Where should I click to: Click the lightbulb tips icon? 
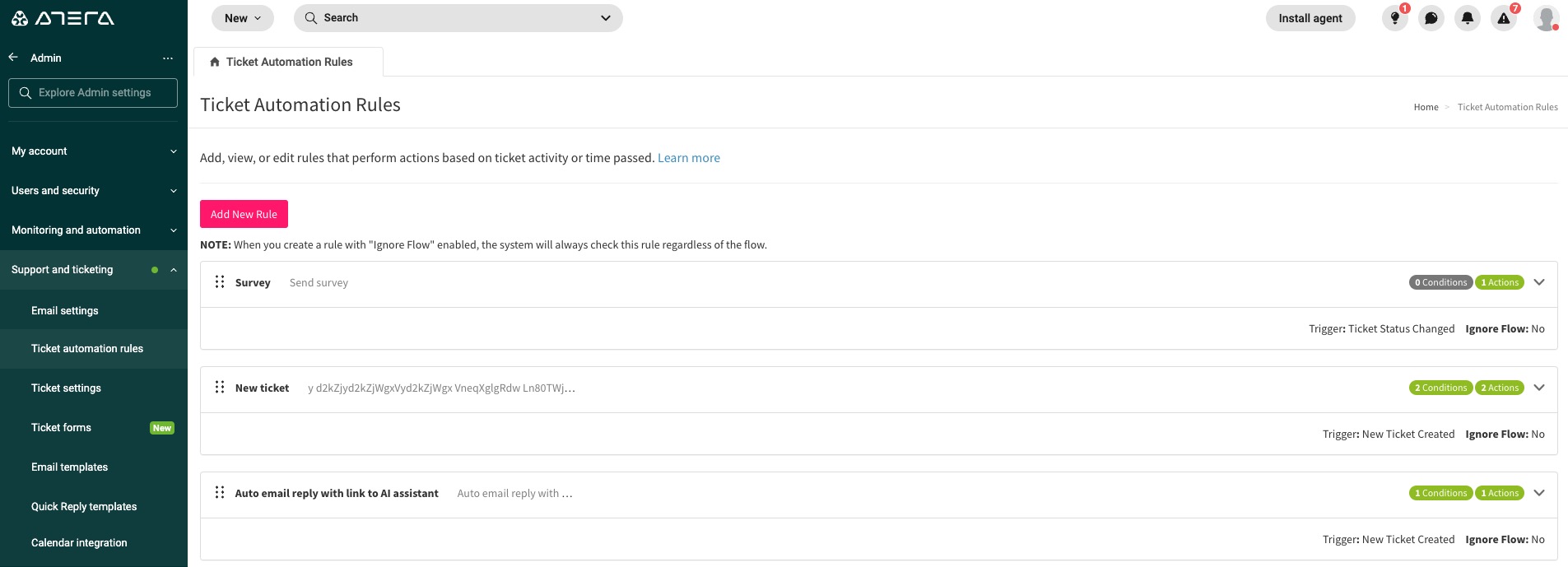click(x=1394, y=18)
